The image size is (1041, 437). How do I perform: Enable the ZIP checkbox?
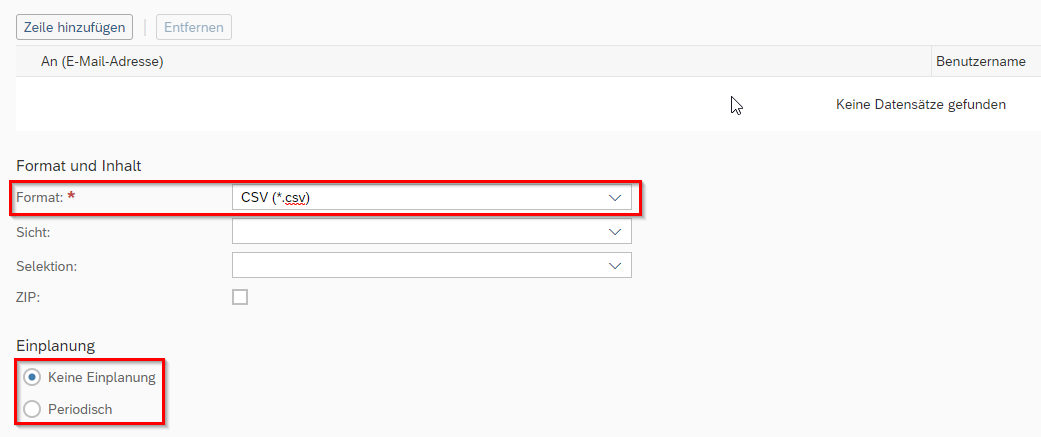pyautogui.click(x=240, y=297)
